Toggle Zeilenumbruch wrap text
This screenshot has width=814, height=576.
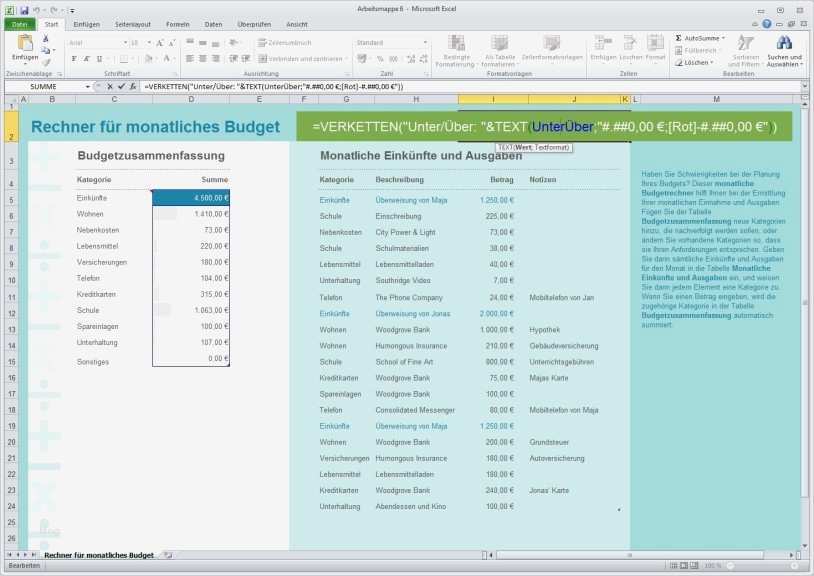coord(284,43)
